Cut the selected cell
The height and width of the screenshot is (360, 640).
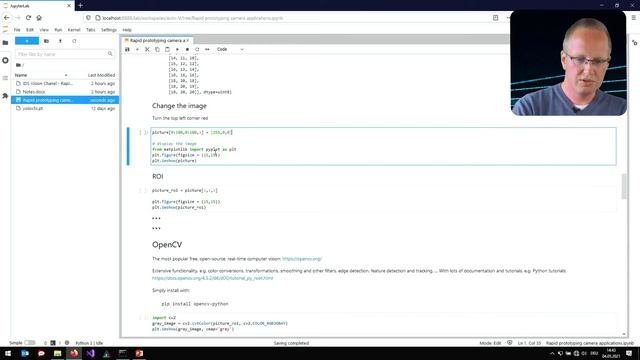point(147,49)
